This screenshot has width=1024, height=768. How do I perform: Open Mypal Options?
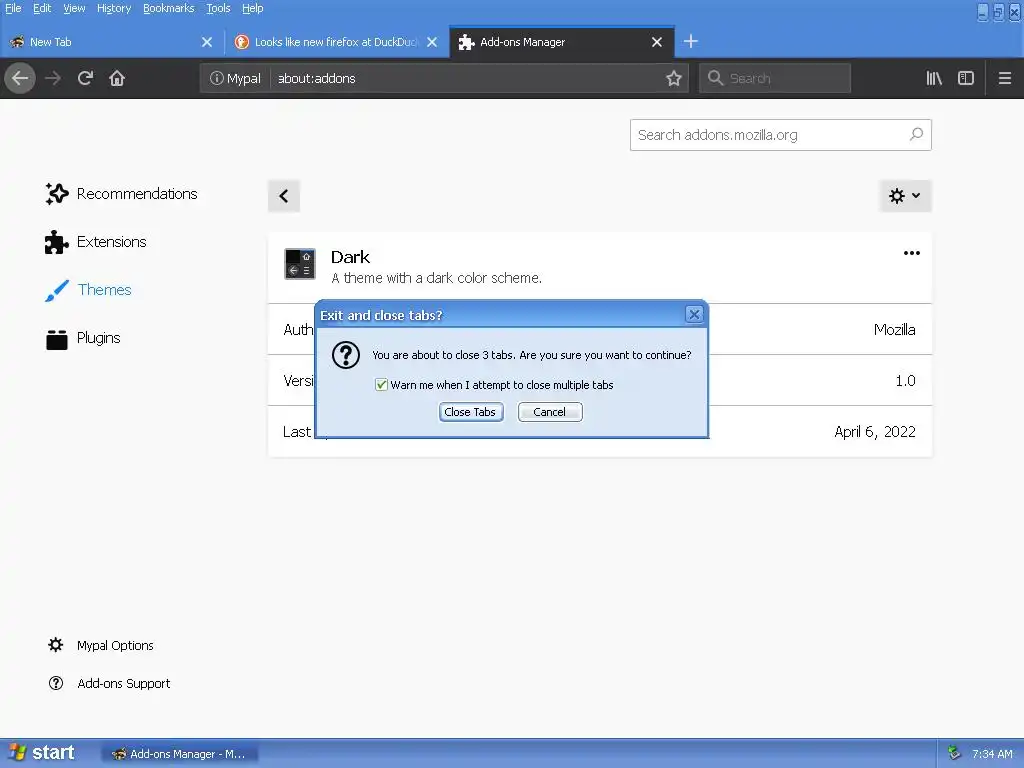pyautogui.click(x=101, y=645)
